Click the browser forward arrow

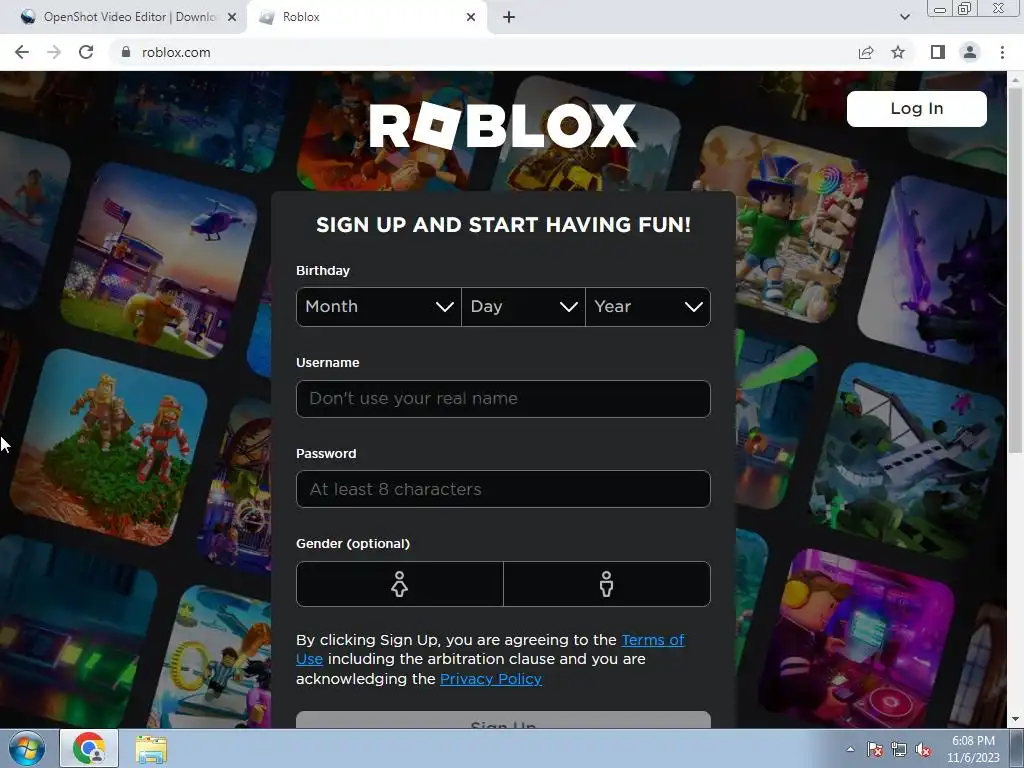pos(54,52)
